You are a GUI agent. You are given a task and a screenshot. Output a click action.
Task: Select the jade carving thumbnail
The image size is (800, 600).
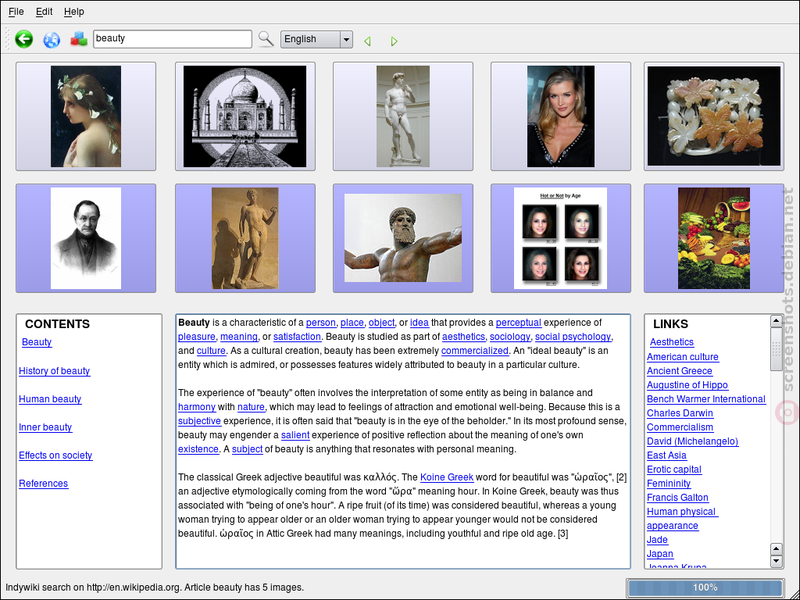pos(714,116)
